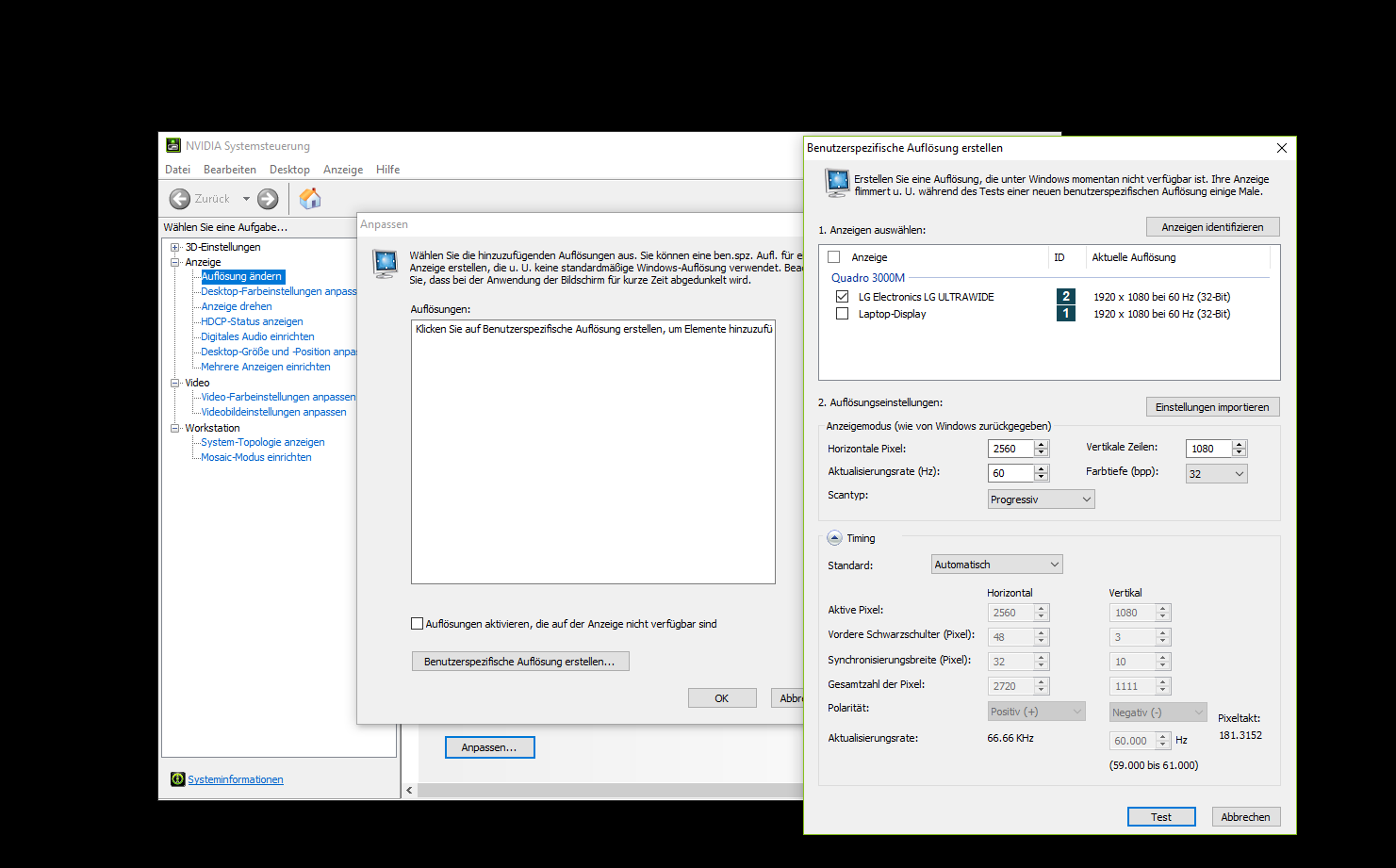Click OK in Anpassen dialog
This screenshot has height=868, width=1396.
point(722,698)
